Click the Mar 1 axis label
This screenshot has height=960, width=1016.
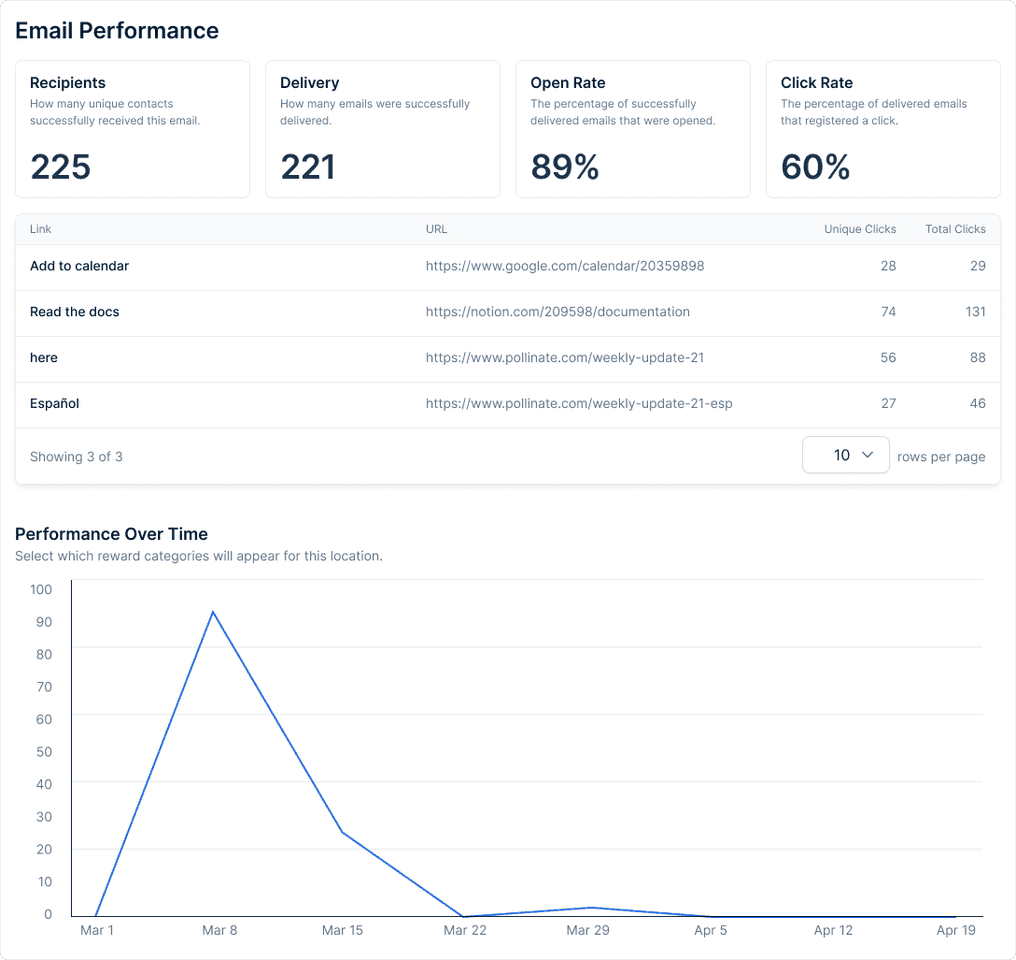point(97,930)
